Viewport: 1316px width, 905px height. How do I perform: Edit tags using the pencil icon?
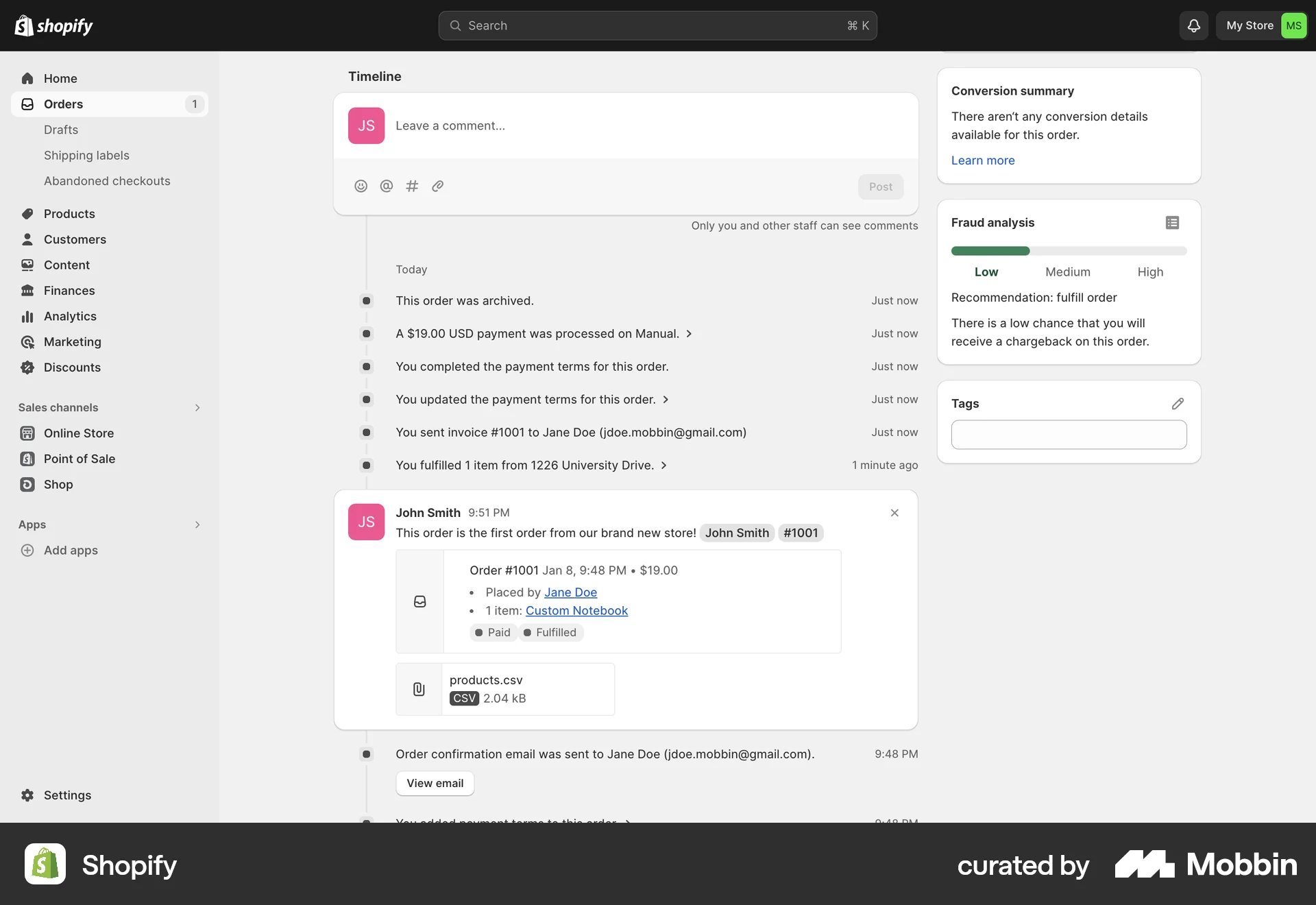[x=1178, y=403]
